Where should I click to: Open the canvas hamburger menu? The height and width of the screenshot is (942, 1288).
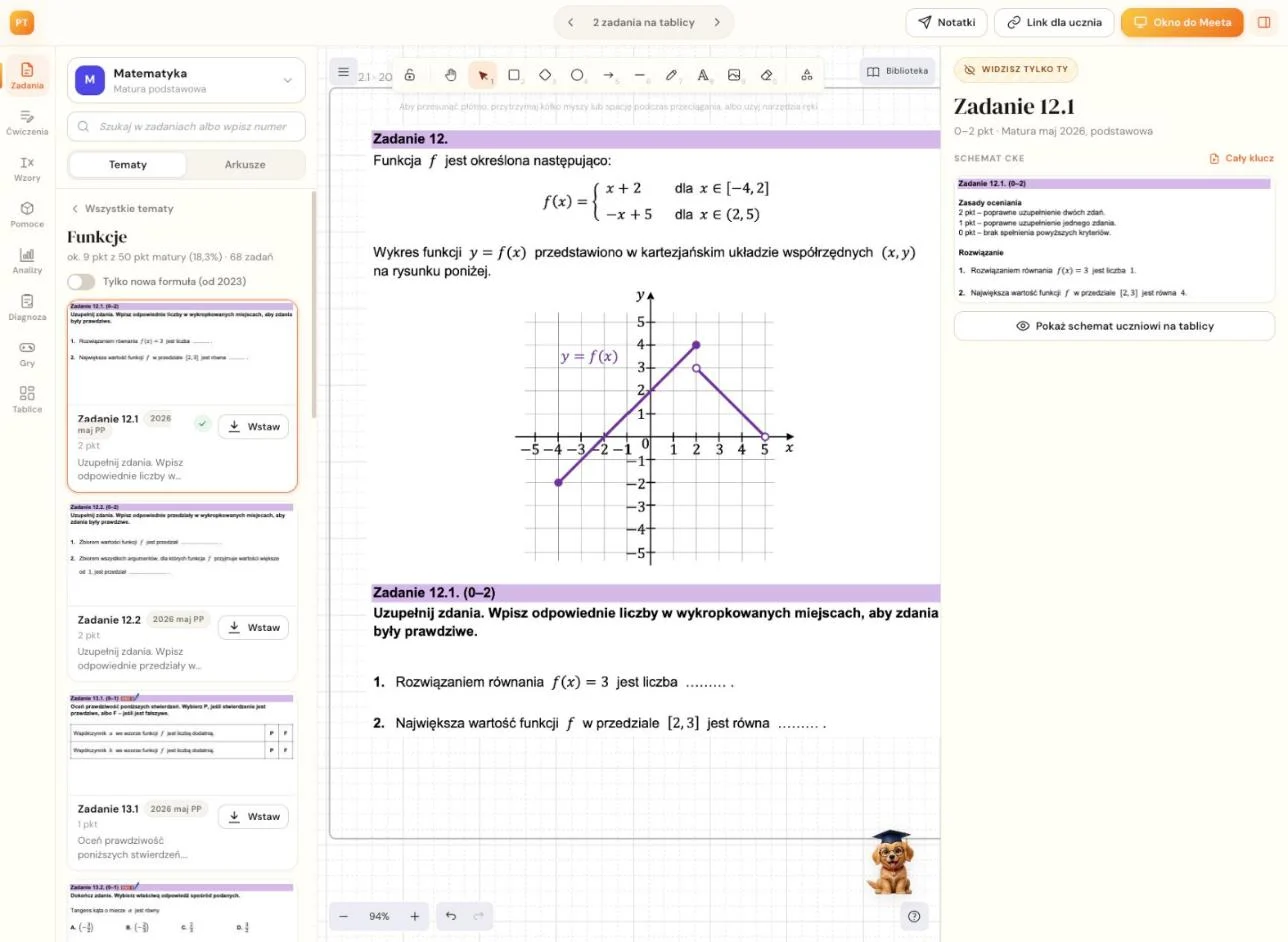(343, 71)
